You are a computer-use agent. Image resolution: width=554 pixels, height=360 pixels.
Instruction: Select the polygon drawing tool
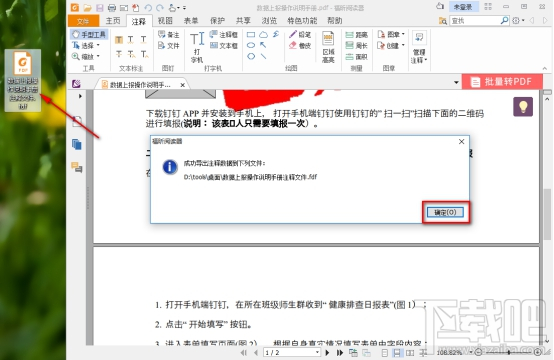[x=251, y=56]
